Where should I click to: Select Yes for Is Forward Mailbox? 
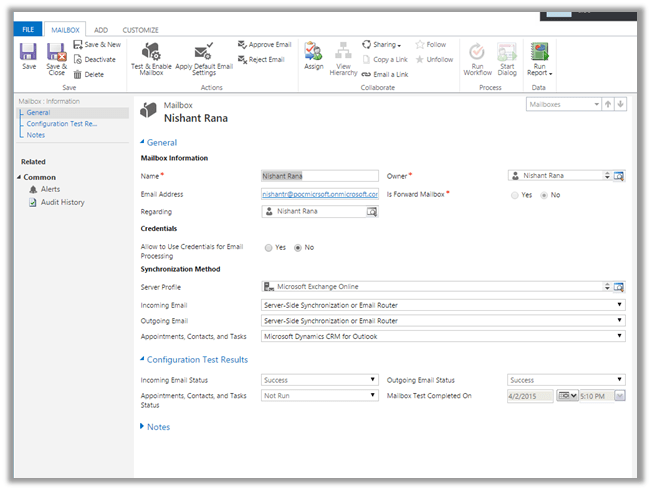[x=515, y=195]
